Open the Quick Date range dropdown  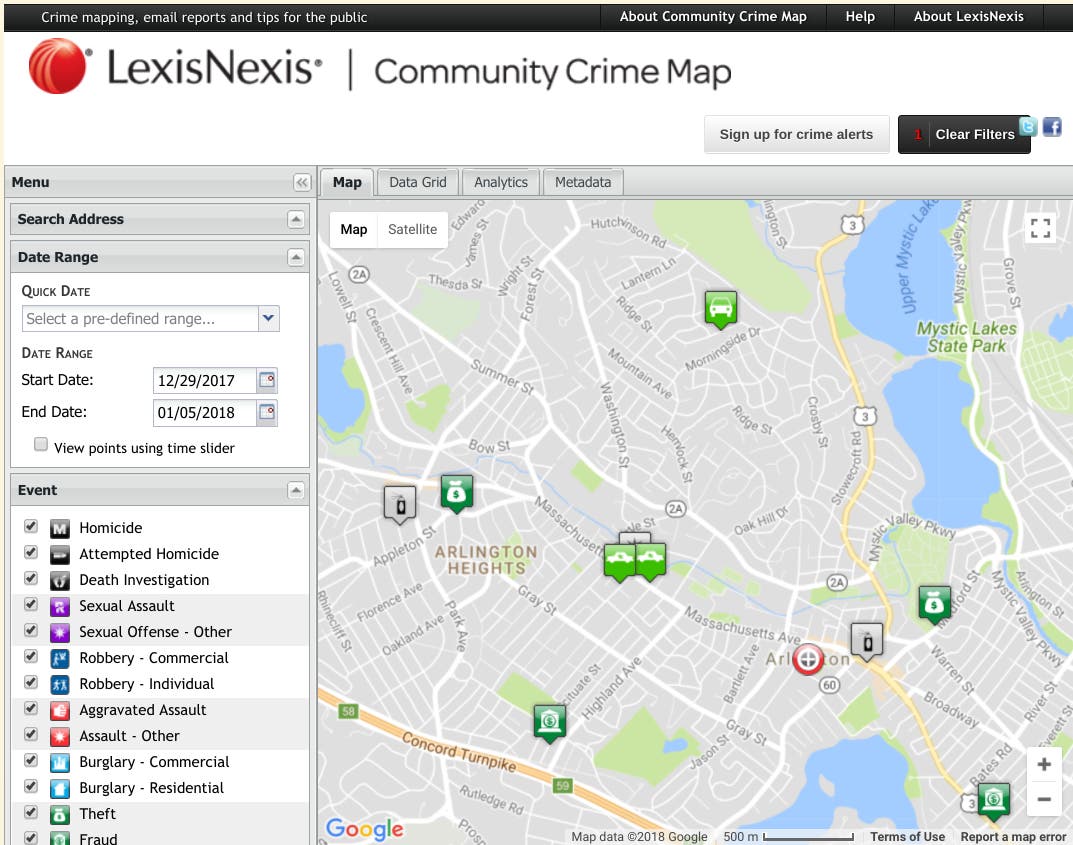(268, 319)
